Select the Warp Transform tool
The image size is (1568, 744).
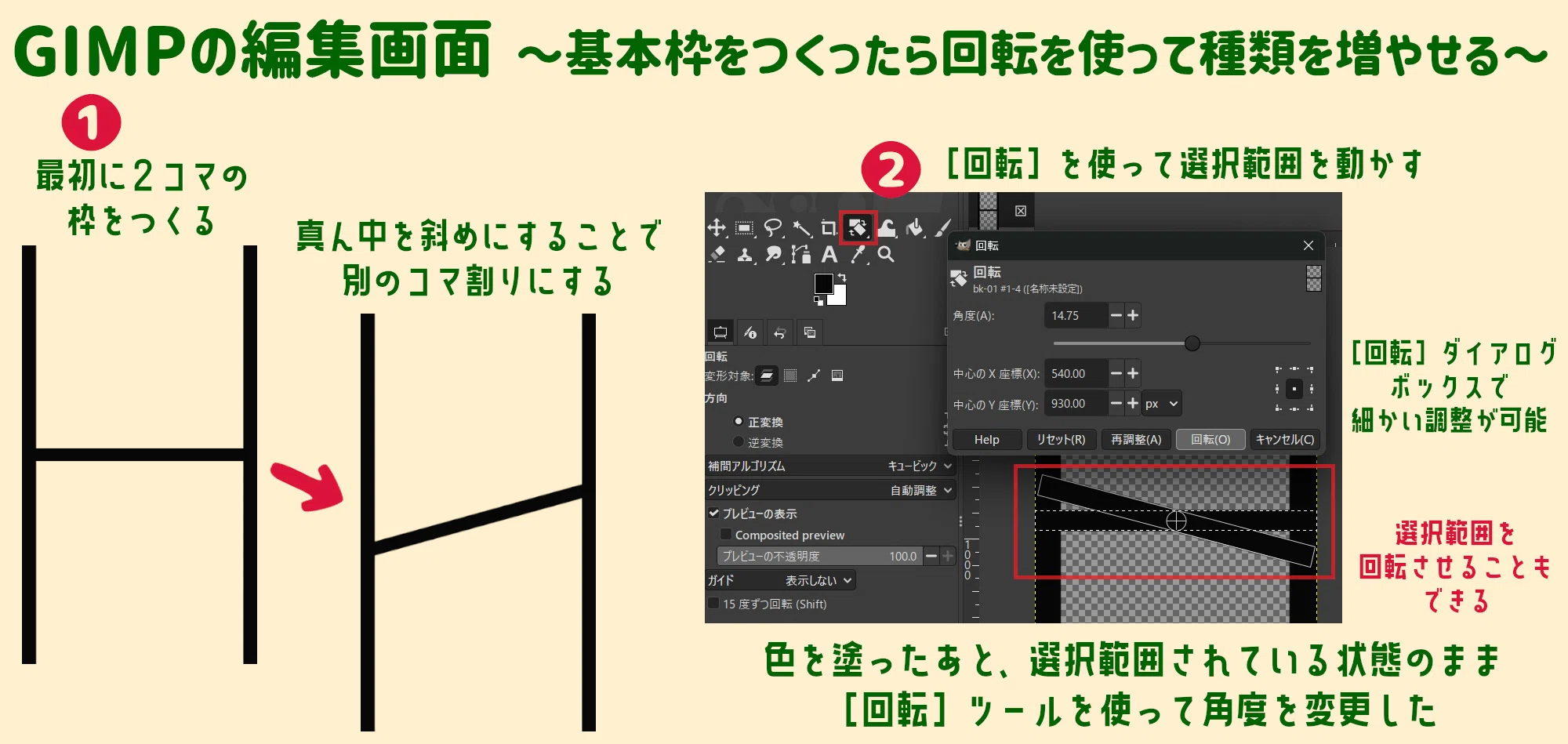(x=887, y=228)
